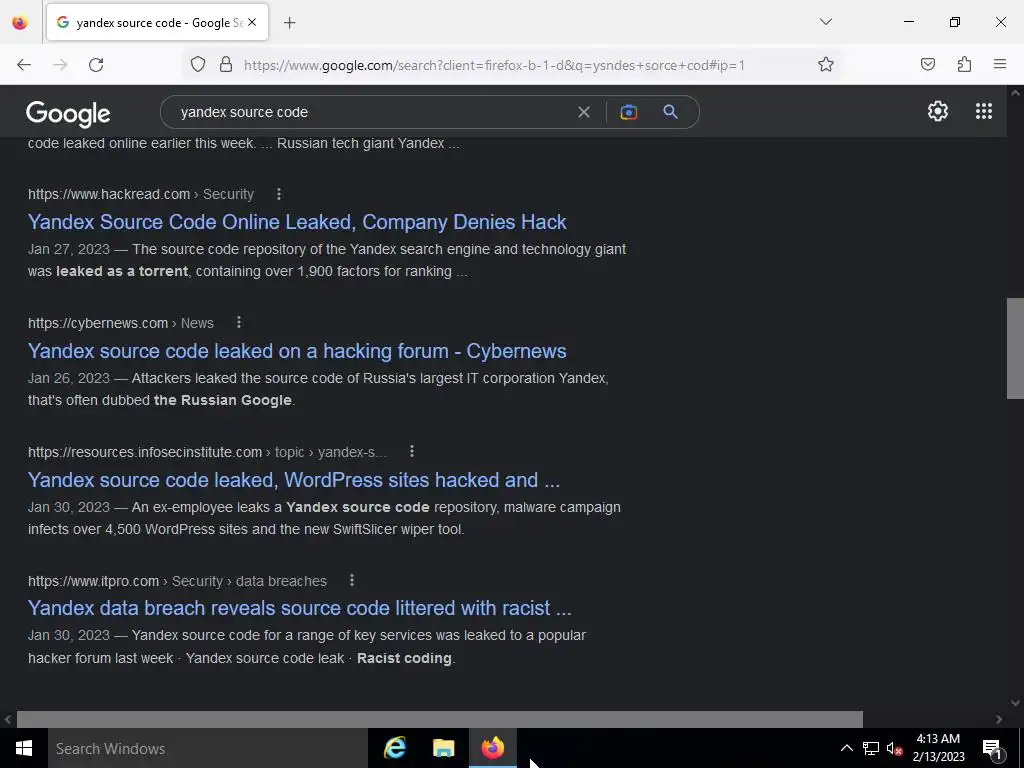Open 'Yandex data breach reveals' result
The width and height of the screenshot is (1024, 768).
coord(300,608)
